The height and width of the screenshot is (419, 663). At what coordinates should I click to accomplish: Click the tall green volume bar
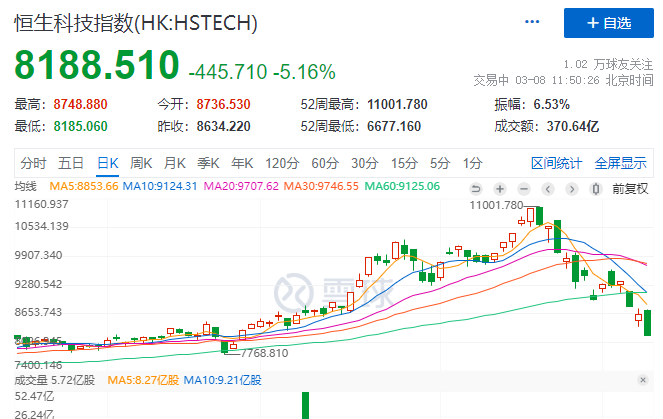(305, 405)
